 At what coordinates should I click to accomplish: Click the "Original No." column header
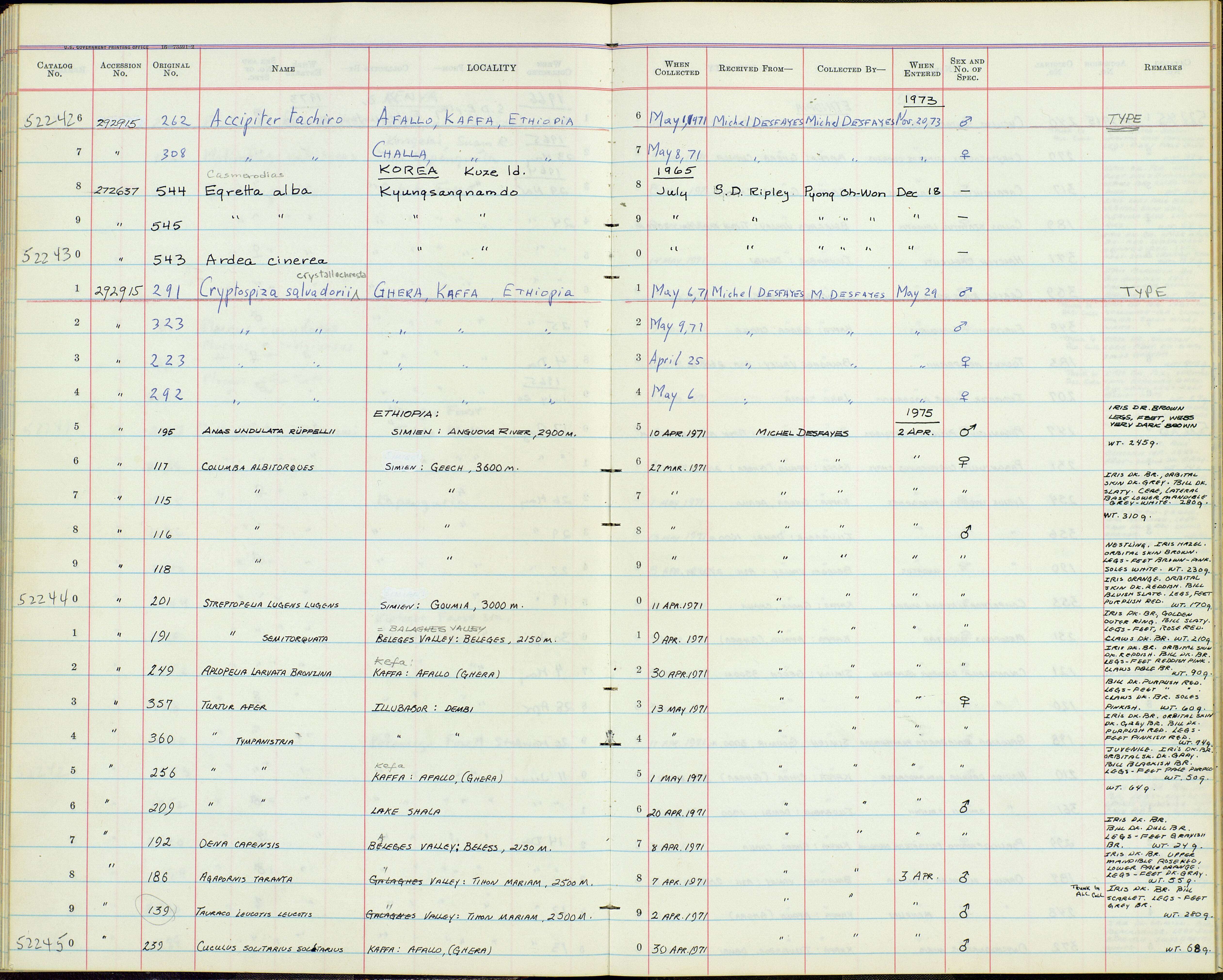click(x=171, y=69)
